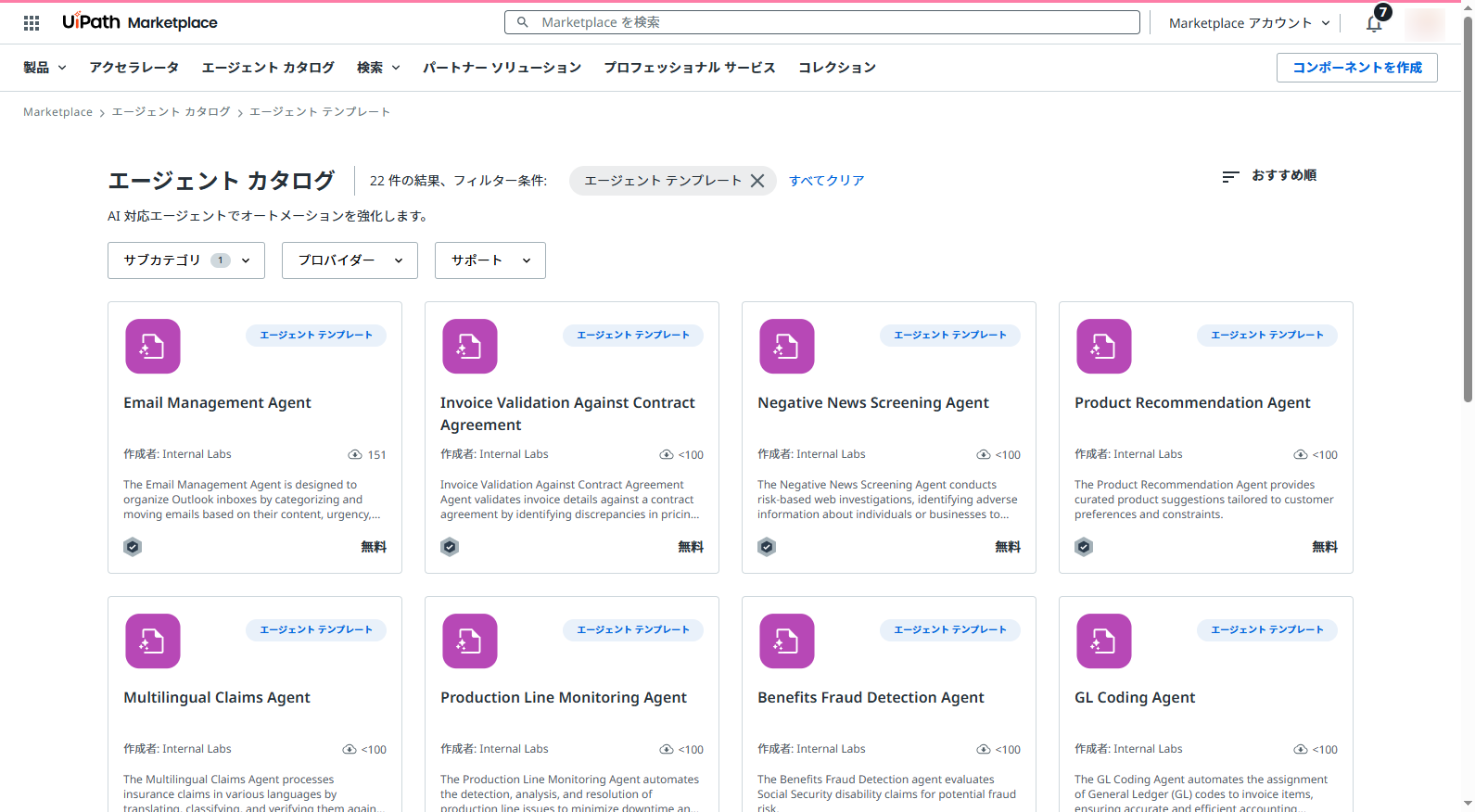Viewport: 1475px width, 812px height.
Task: Open パートナー ソリューション in the navigation
Action: pos(502,68)
